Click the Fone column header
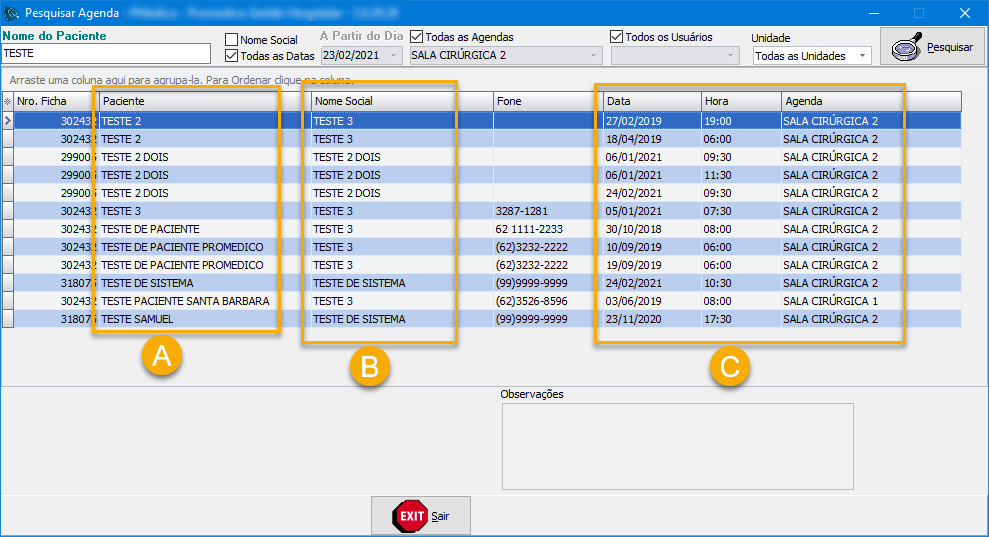989x537 pixels. 547,101
